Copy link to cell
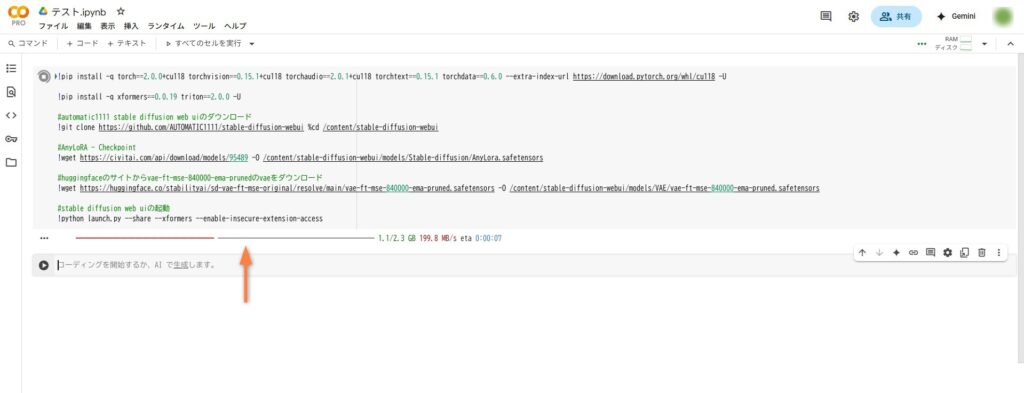 point(913,253)
